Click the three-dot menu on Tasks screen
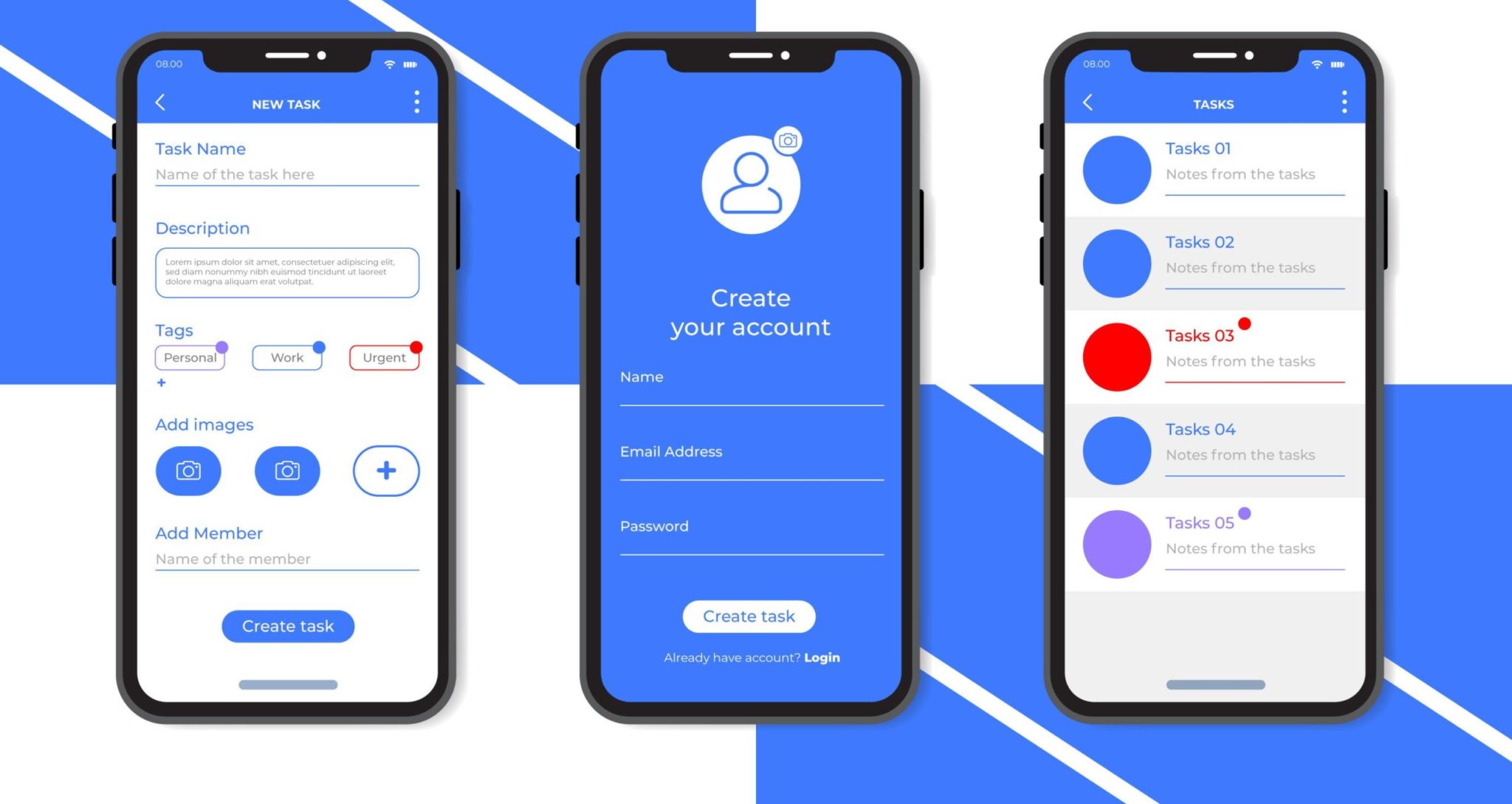Image resolution: width=1512 pixels, height=804 pixels. (1350, 105)
